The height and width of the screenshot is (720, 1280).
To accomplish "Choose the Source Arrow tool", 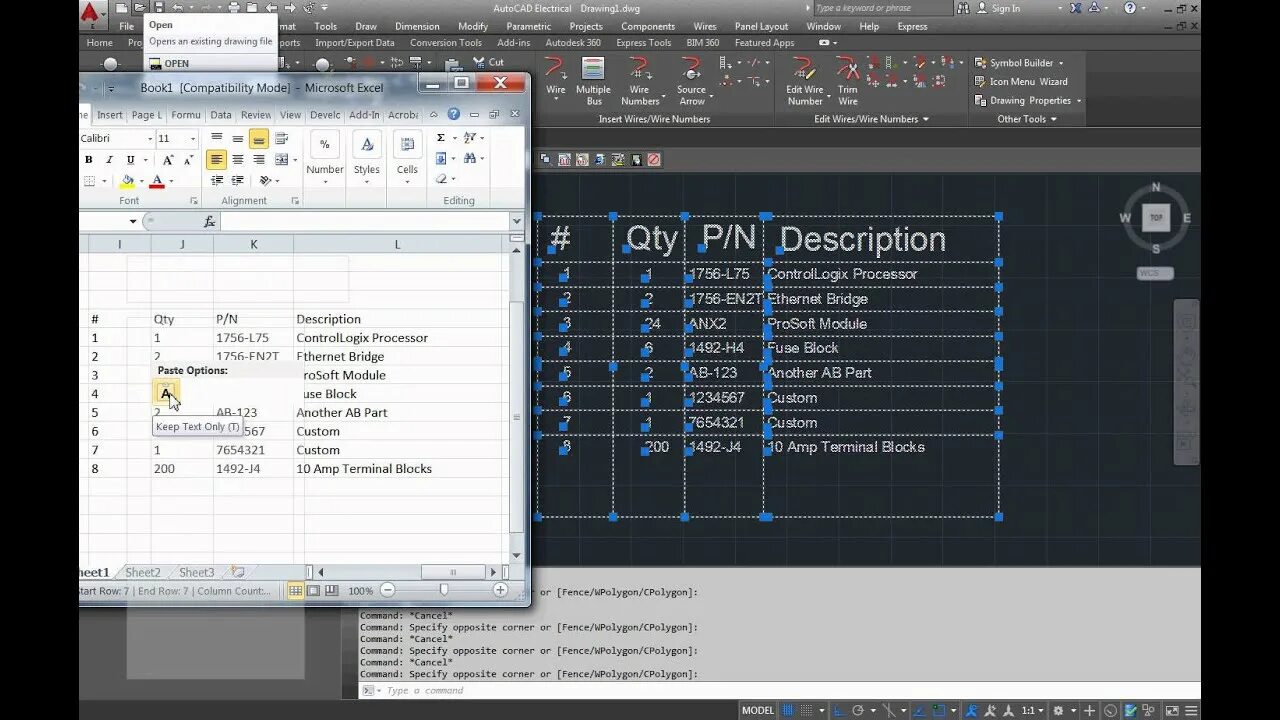I will (x=692, y=81).
